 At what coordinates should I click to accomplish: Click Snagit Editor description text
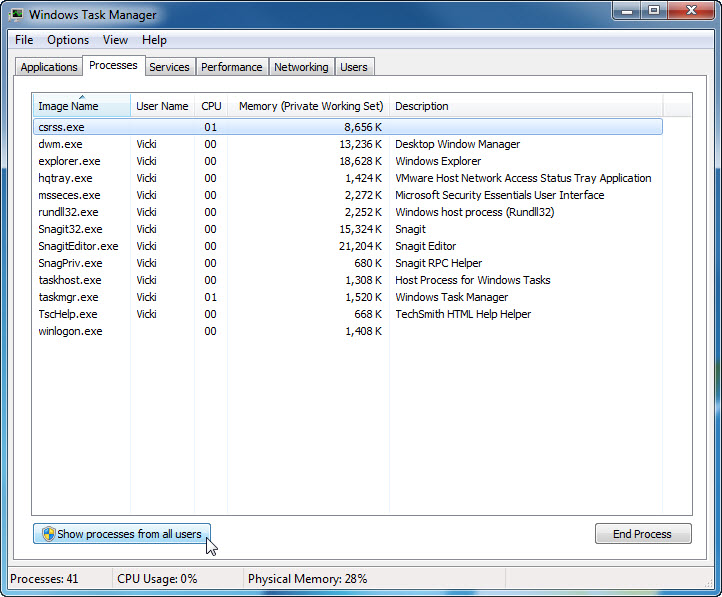click(x=425, y=246)
